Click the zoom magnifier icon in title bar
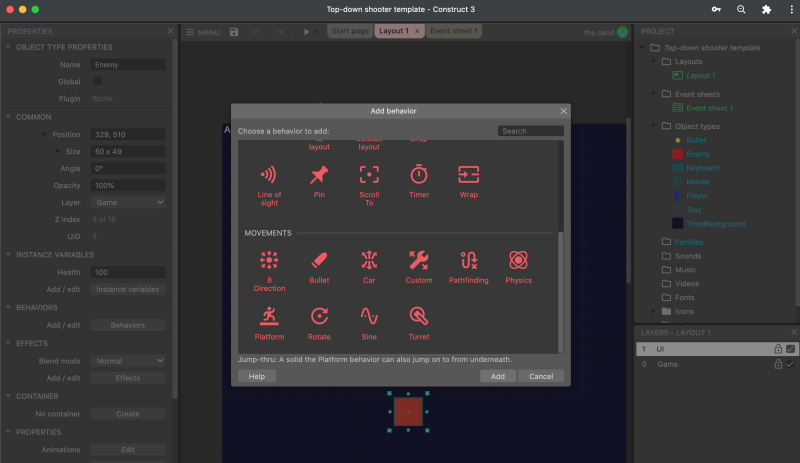Screen dimensions: 800x463 pyautogui.click(x=741, y=9)
